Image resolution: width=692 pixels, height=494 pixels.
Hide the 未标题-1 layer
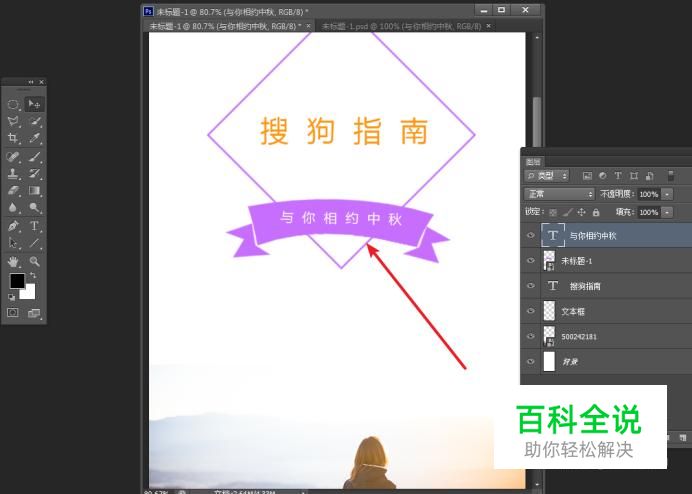click(531, 260)
